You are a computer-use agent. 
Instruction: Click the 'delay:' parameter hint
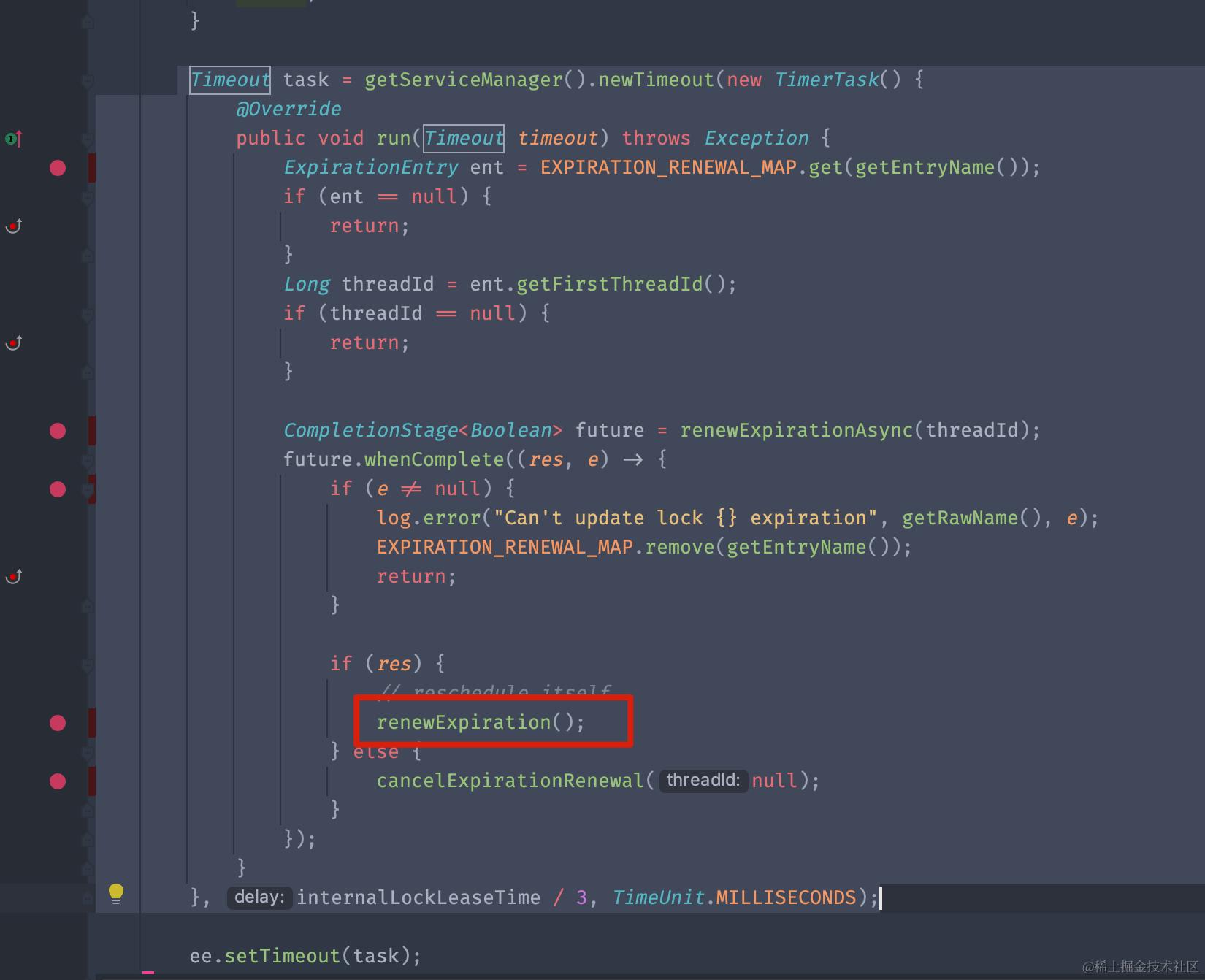[259, 897]
